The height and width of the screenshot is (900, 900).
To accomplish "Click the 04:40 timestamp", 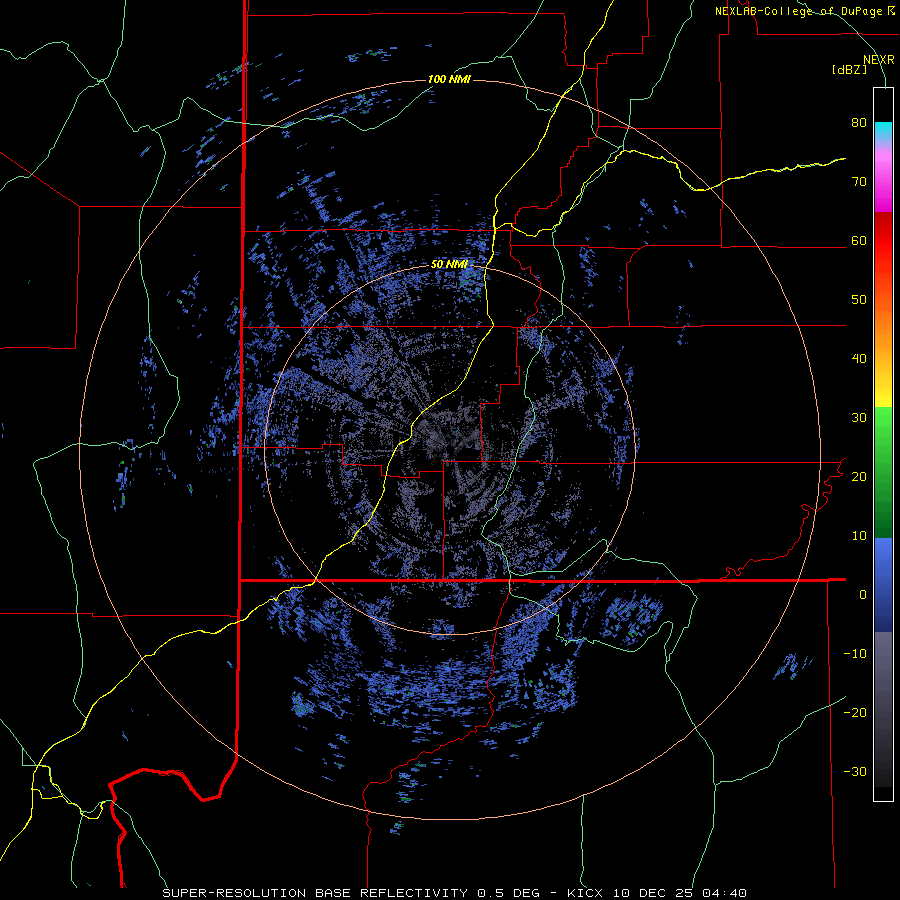I will (723, 893).
